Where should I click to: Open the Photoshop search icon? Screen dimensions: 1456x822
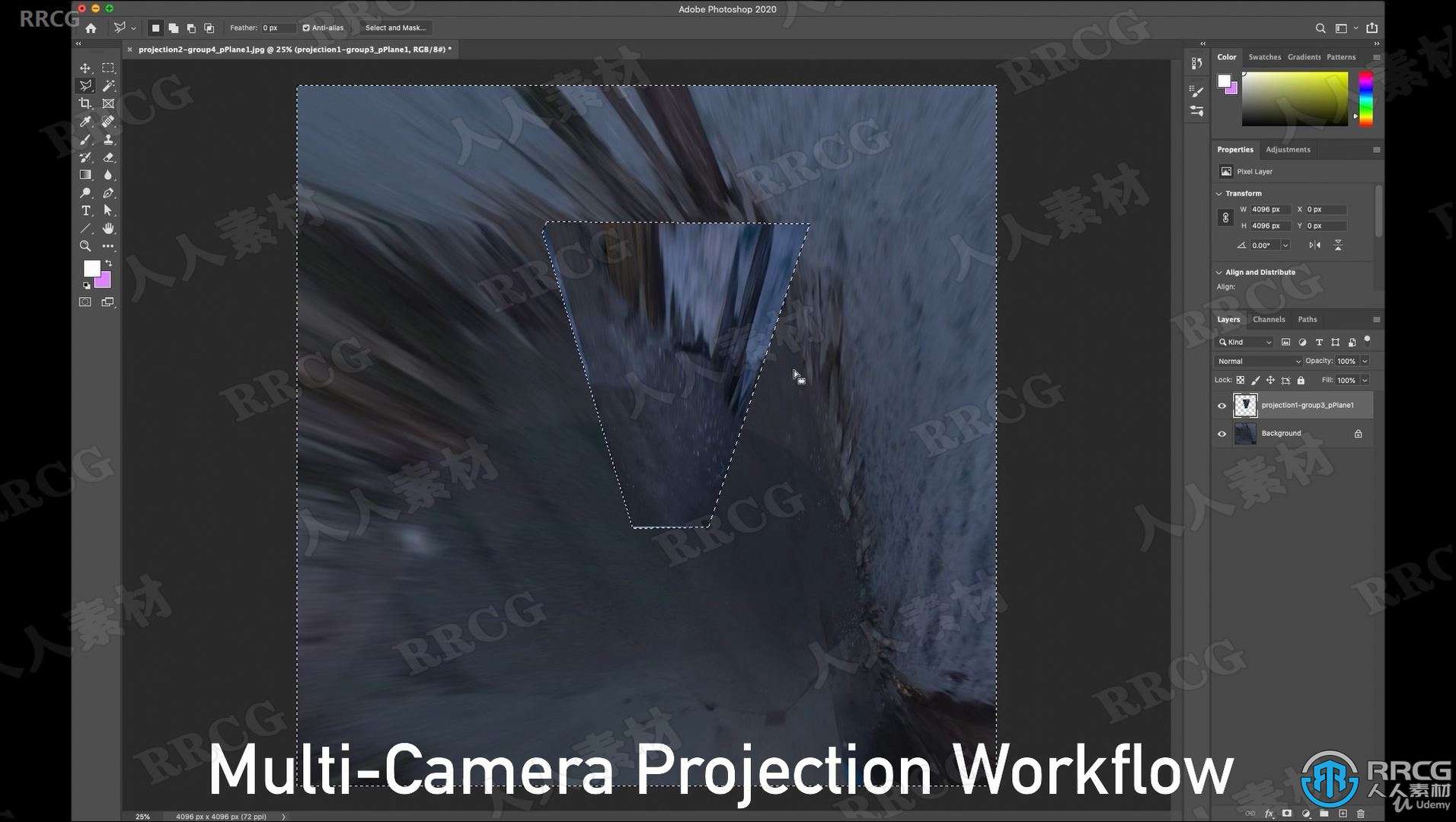[x=1320, y=28]
